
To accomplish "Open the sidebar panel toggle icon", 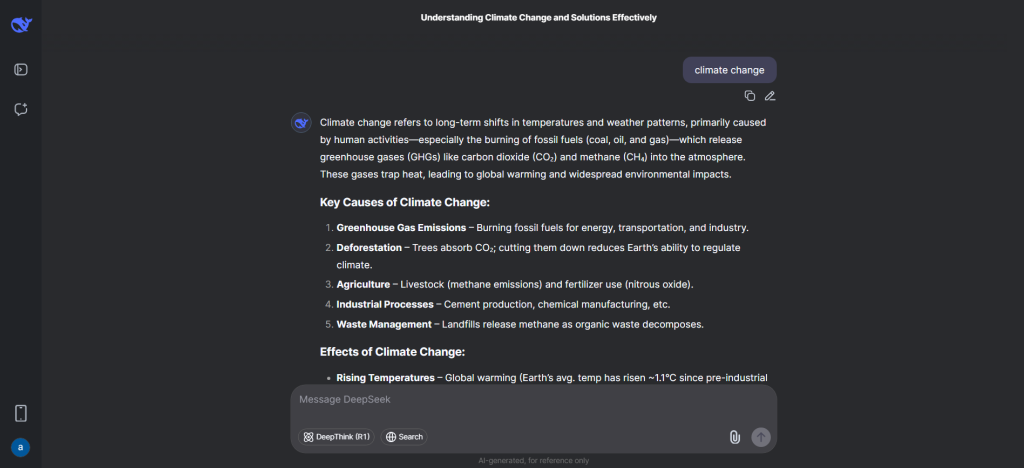I will point(21,69).
